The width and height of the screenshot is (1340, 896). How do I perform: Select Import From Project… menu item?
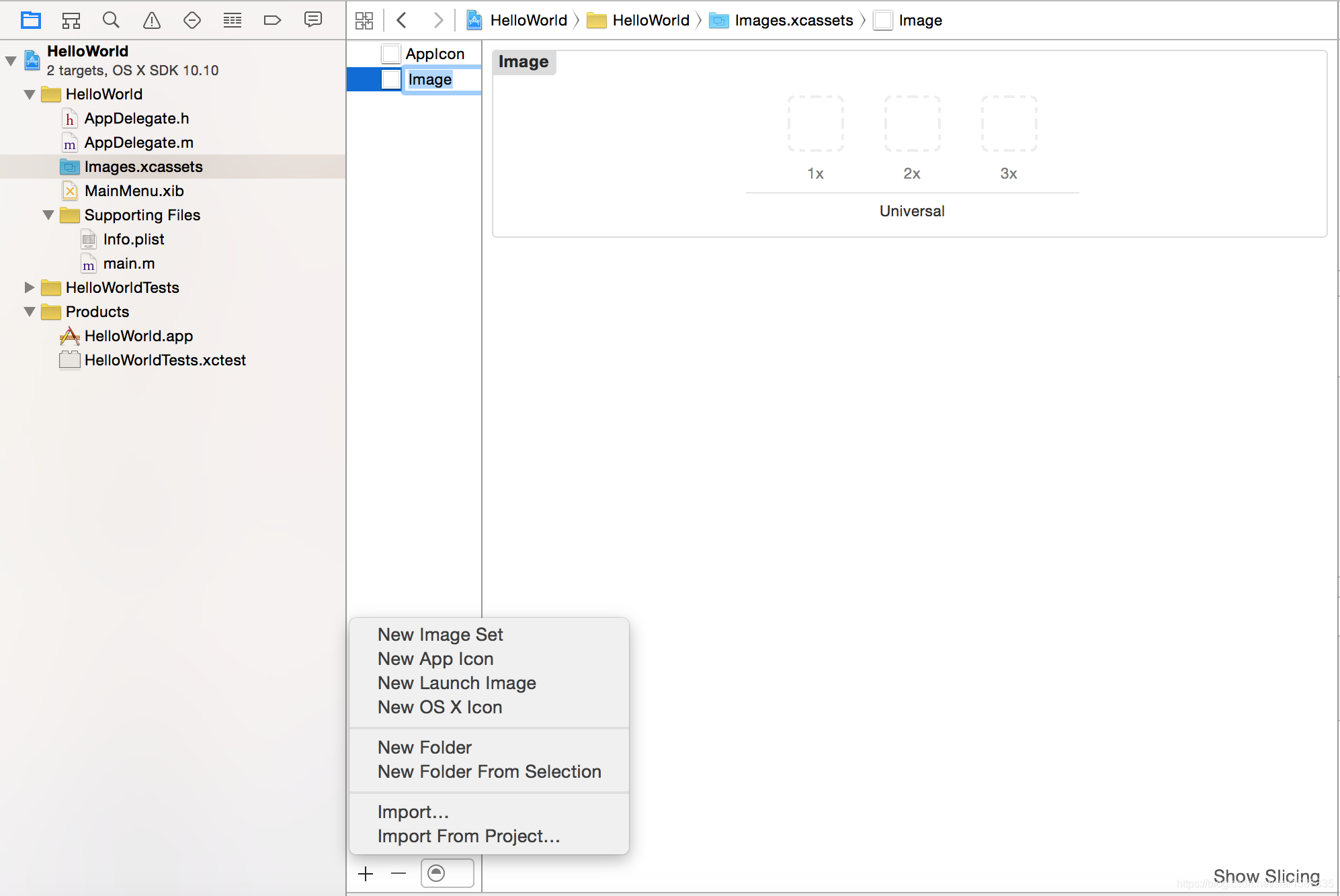tap(468, 836)
